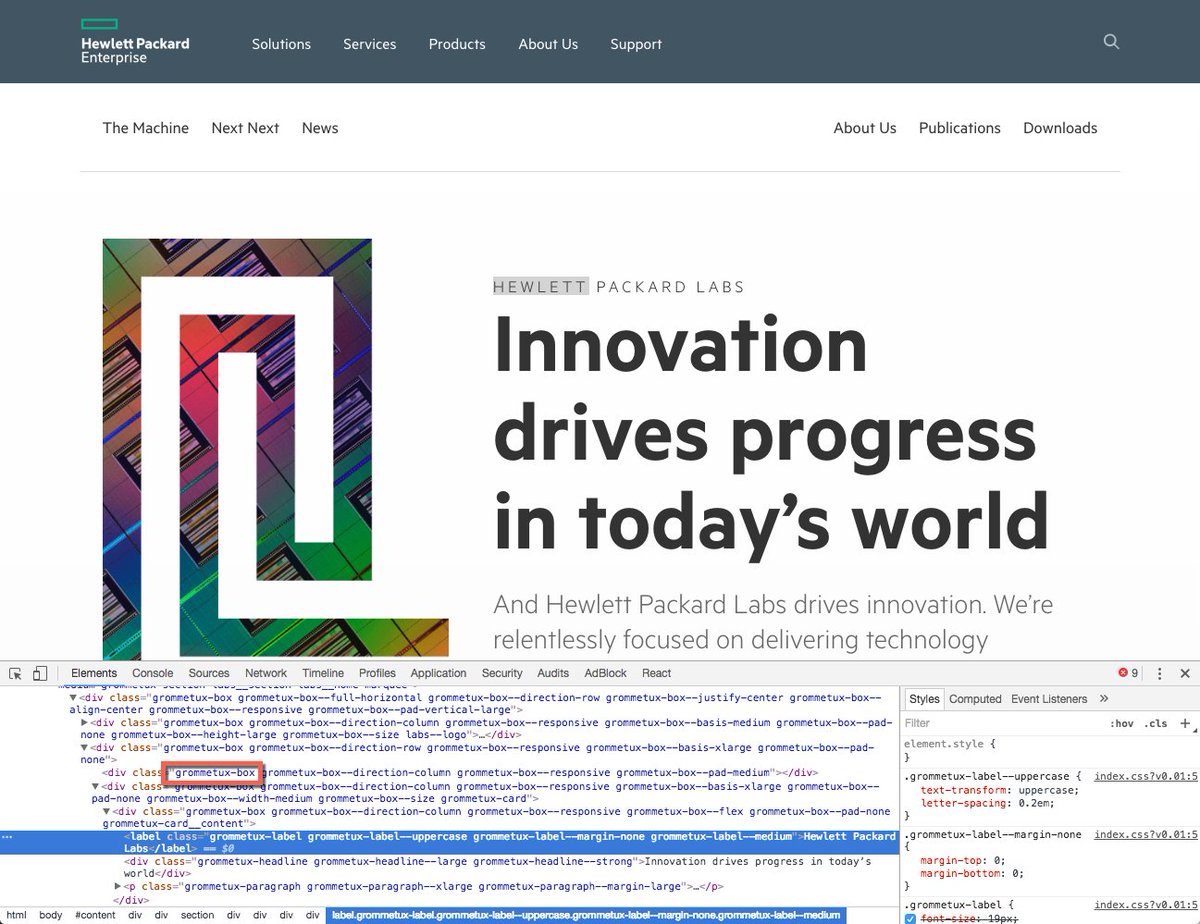Image resolution: width=1200 pixels, height=924 pixels.
Task: Open index.css link for label--margin-none rule
Action: click(1146, 834)
